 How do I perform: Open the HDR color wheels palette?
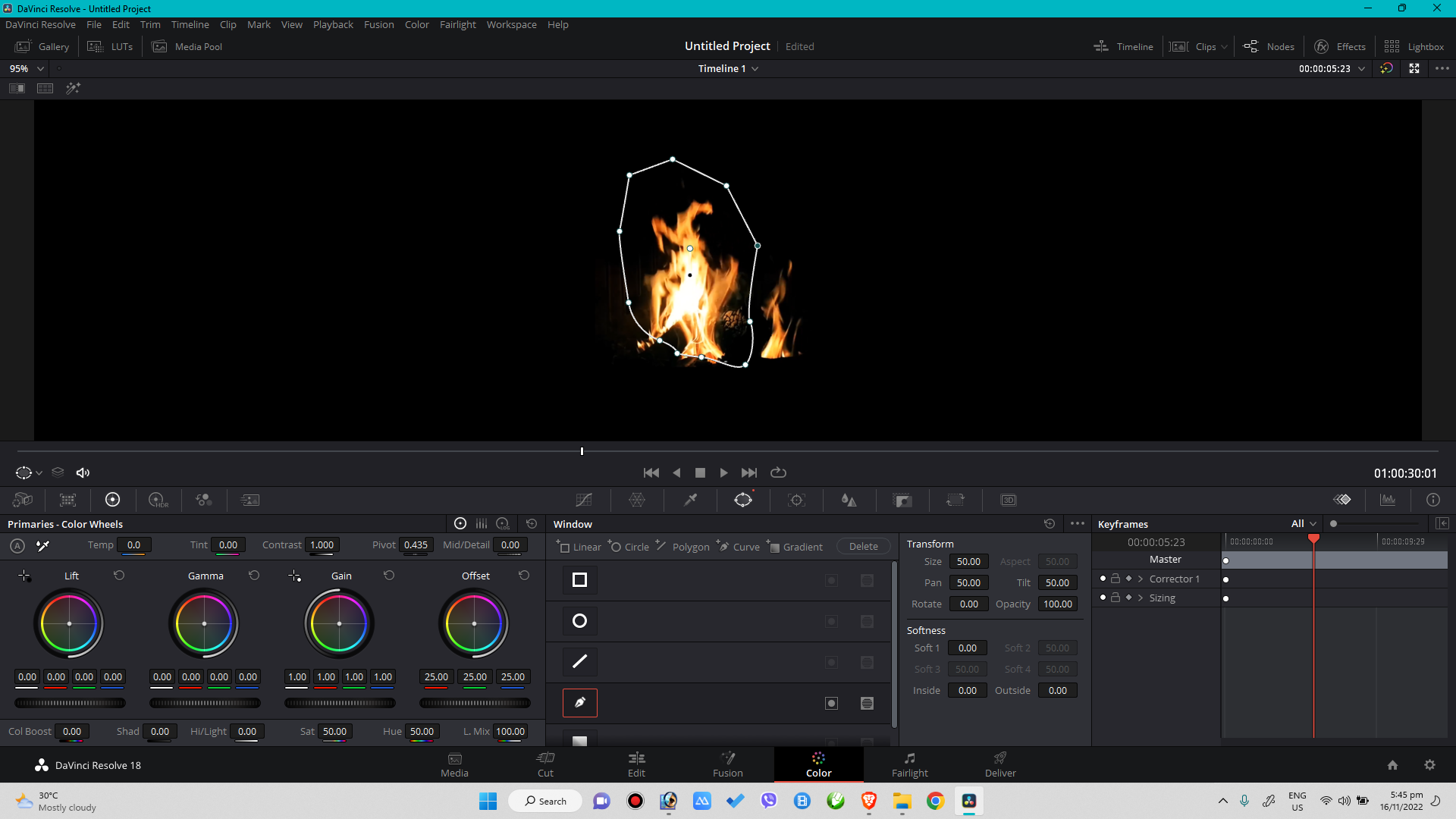(158, 500)
